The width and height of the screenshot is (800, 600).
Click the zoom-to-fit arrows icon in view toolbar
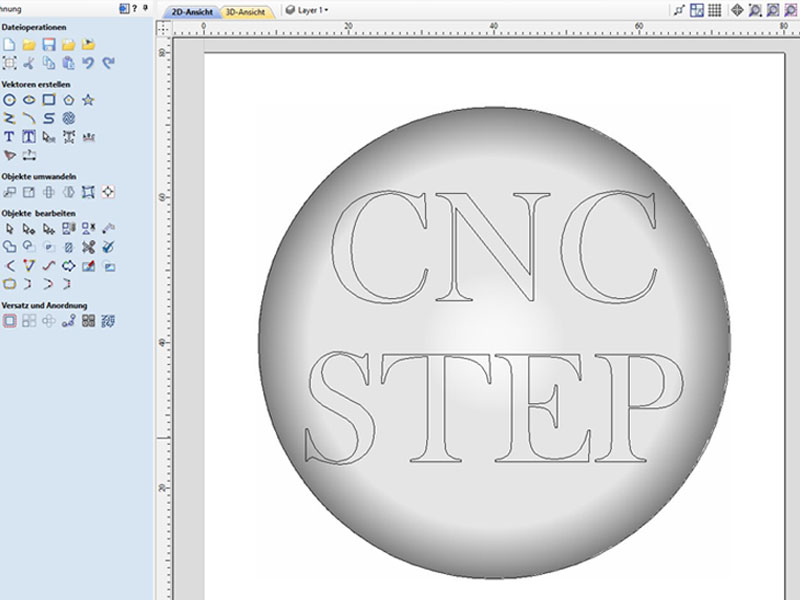point(737,10)
